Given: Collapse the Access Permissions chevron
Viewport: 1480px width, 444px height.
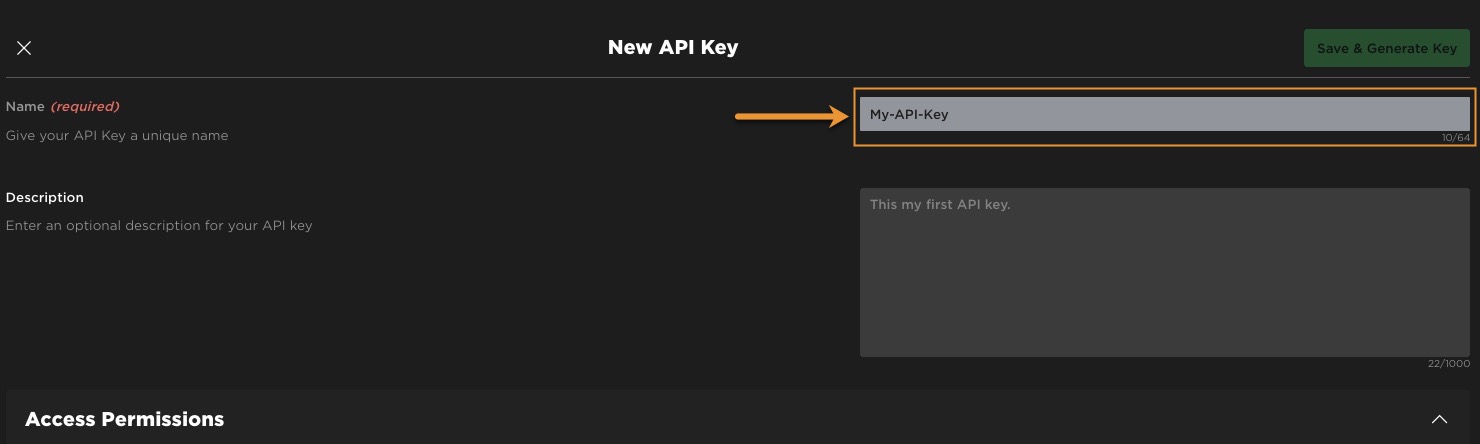Looking at the screenshot, I should (x=1439, y=419).
